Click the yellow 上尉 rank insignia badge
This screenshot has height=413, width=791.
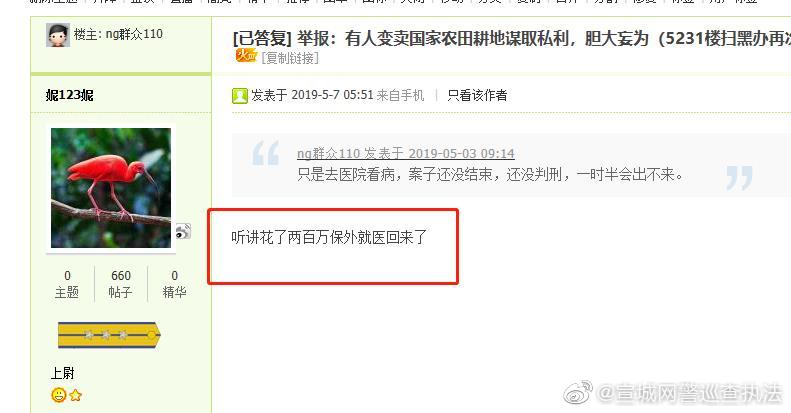[109, 335]
